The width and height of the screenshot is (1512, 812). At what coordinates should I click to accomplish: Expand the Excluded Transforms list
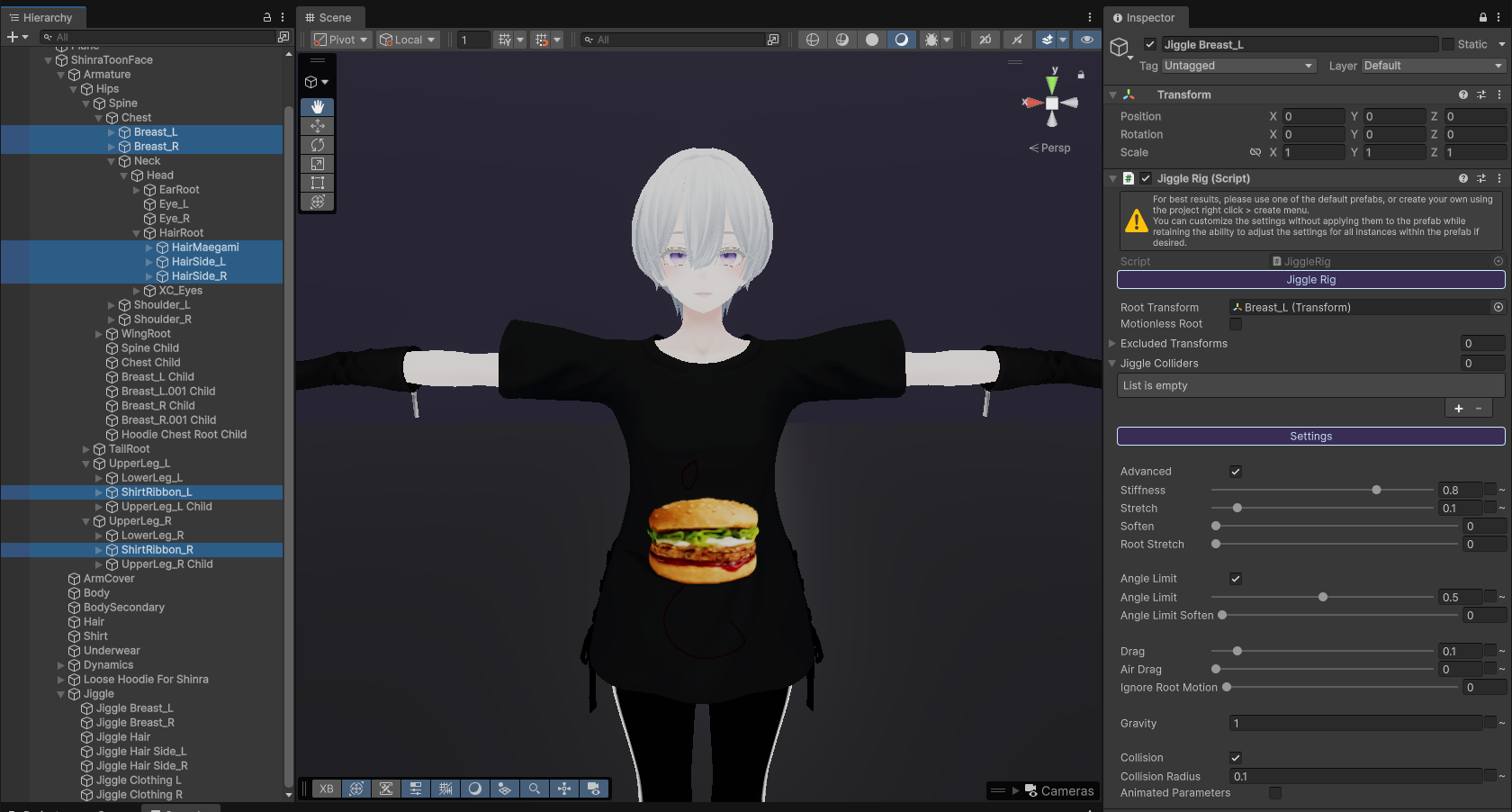[x=1112, y=344]
